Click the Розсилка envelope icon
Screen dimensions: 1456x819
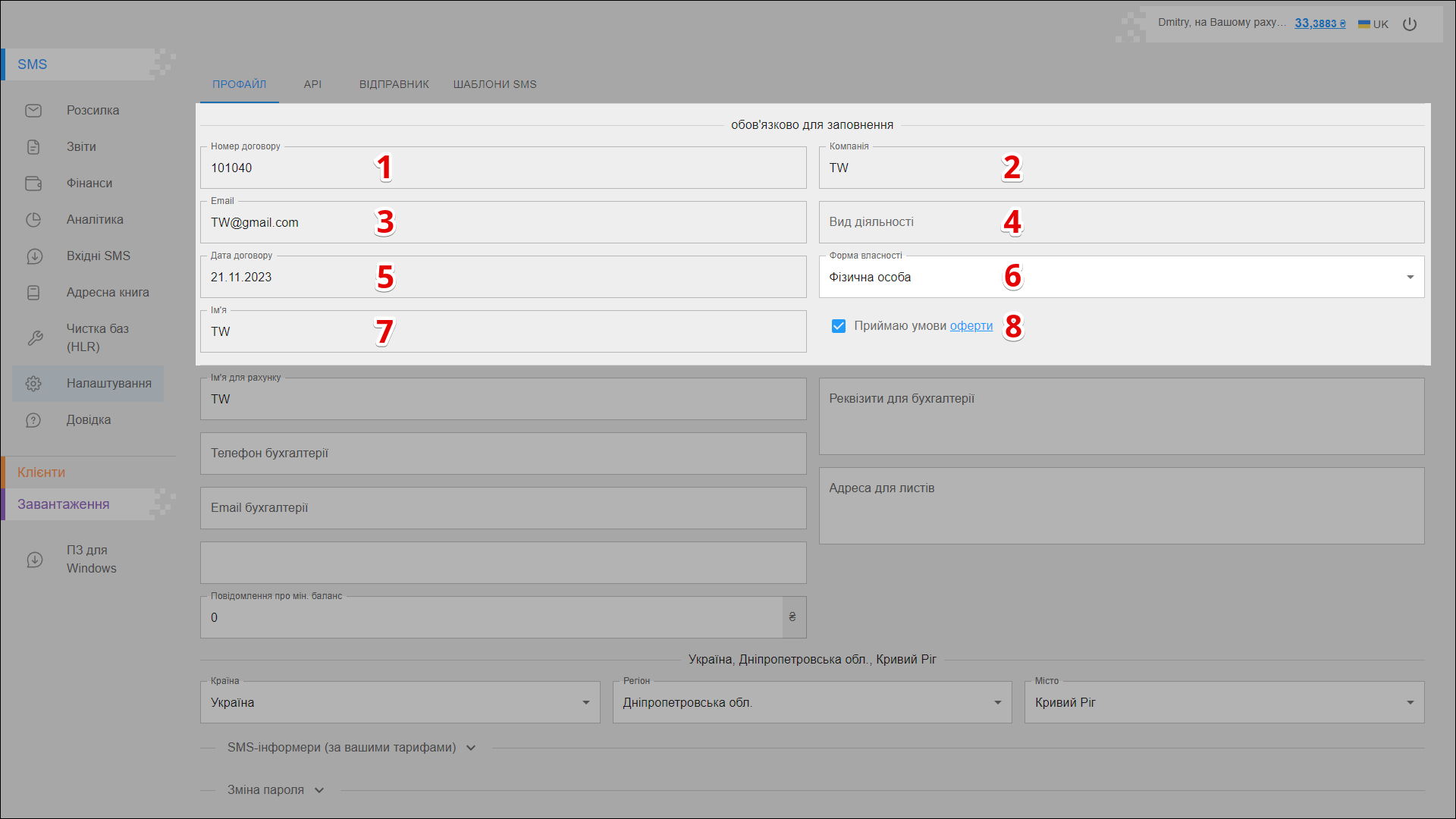(x=33, y=111)
